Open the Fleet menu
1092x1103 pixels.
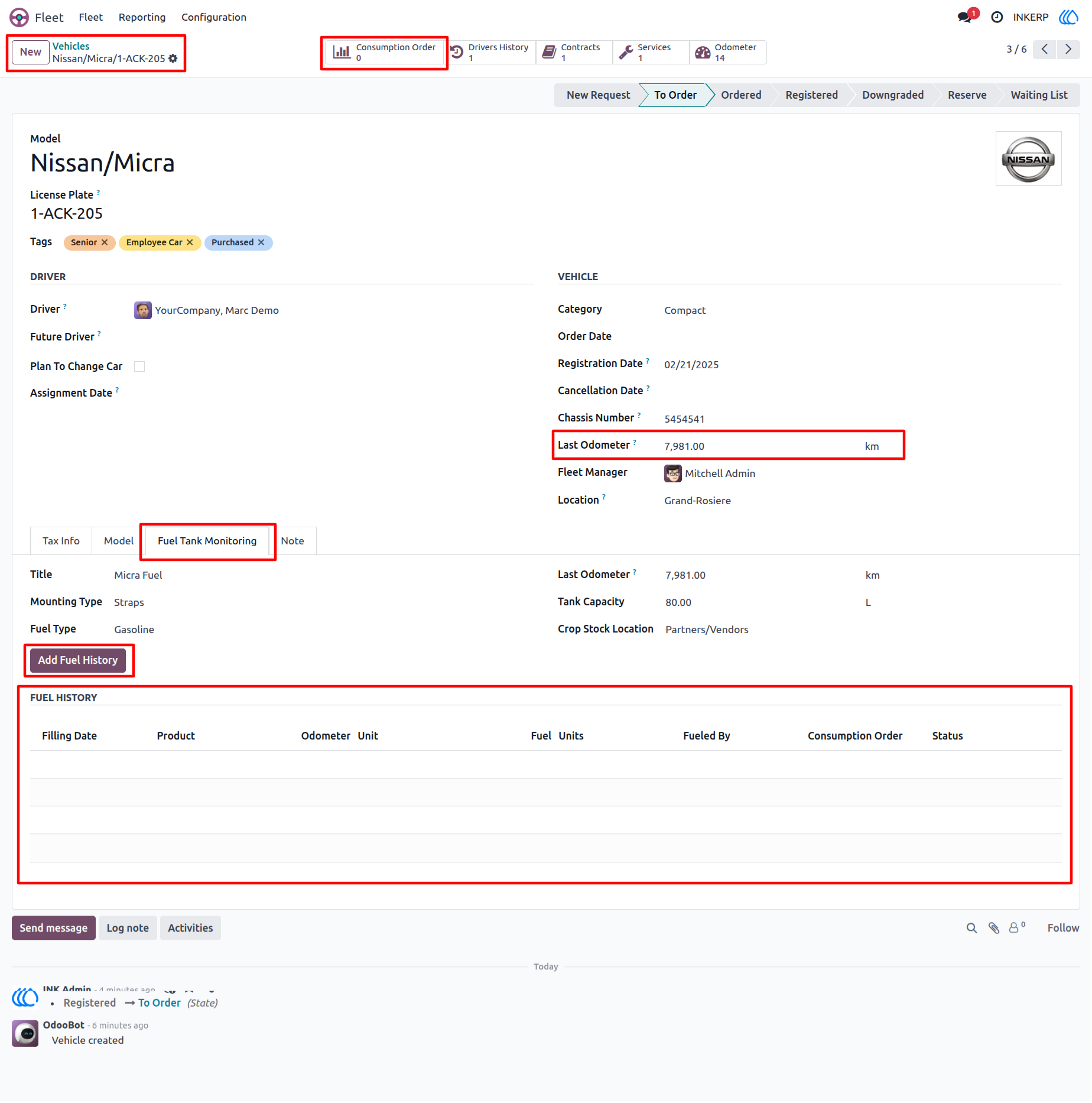point(91,17)
